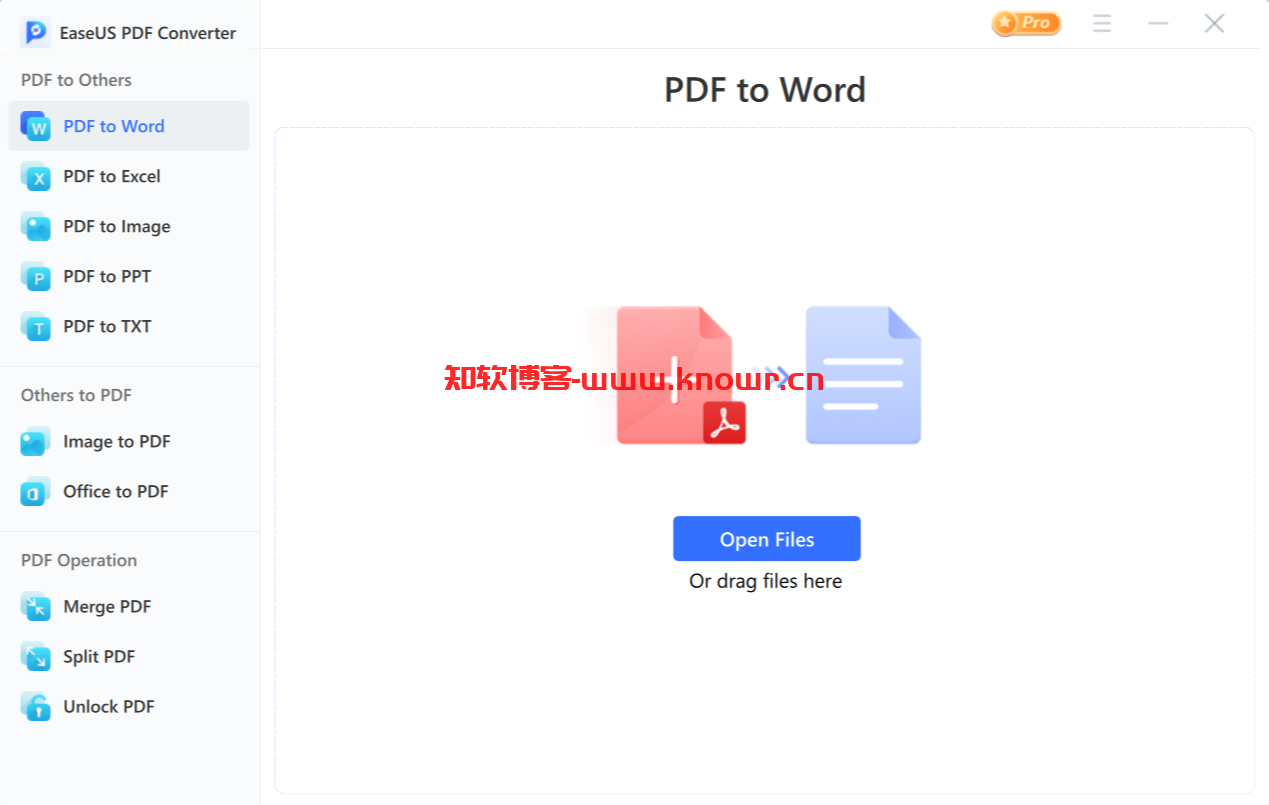Close the EaseUS PDF Converter window
Image resolution: width=1269 pixels, height=805 pixels.
[1214, 23]
